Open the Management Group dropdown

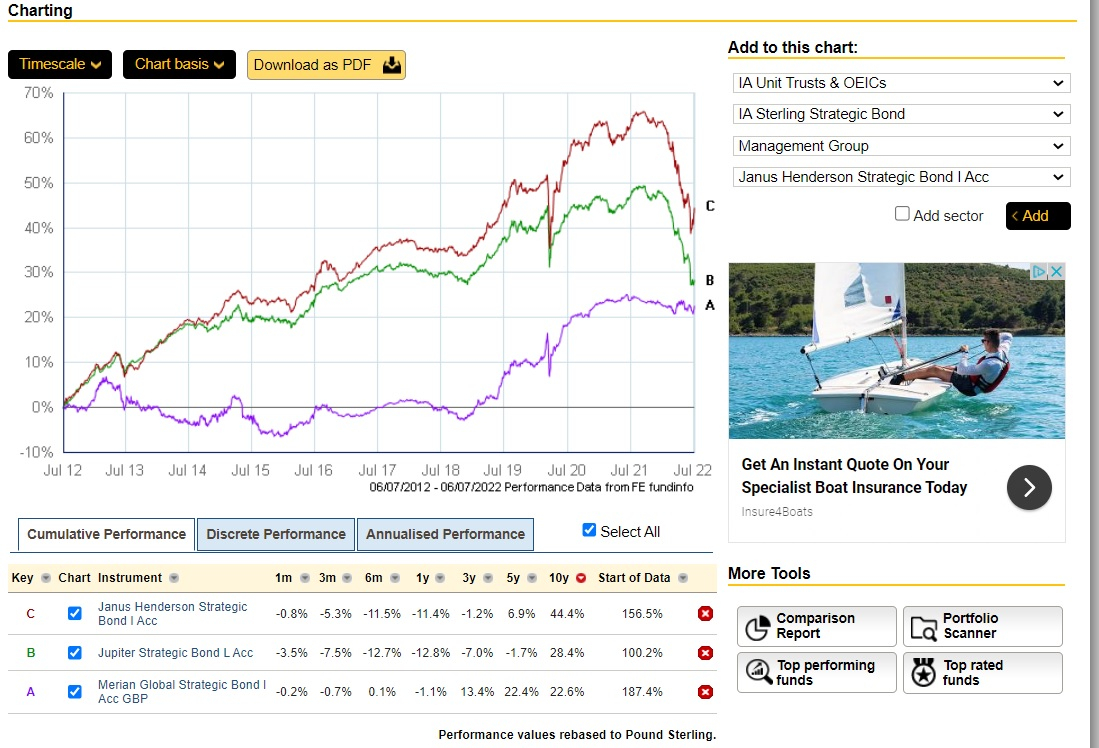pyautogui.click(x=900, y=146)
